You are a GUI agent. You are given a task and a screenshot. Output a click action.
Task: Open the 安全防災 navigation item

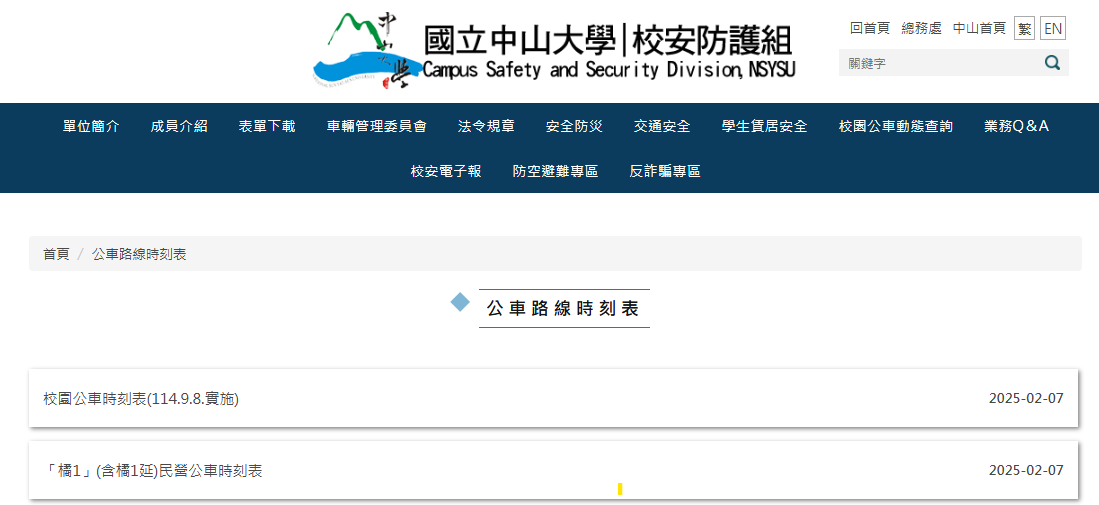[x=574, y=126]
